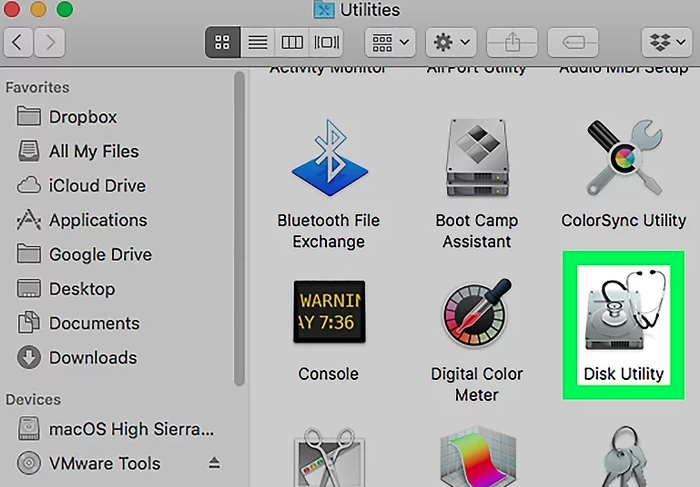Image resolution: width=700 pixels, height=487 pixels.
Task: Open the Bluetooth File Exchange app icon
Action: tap(329, 158)
